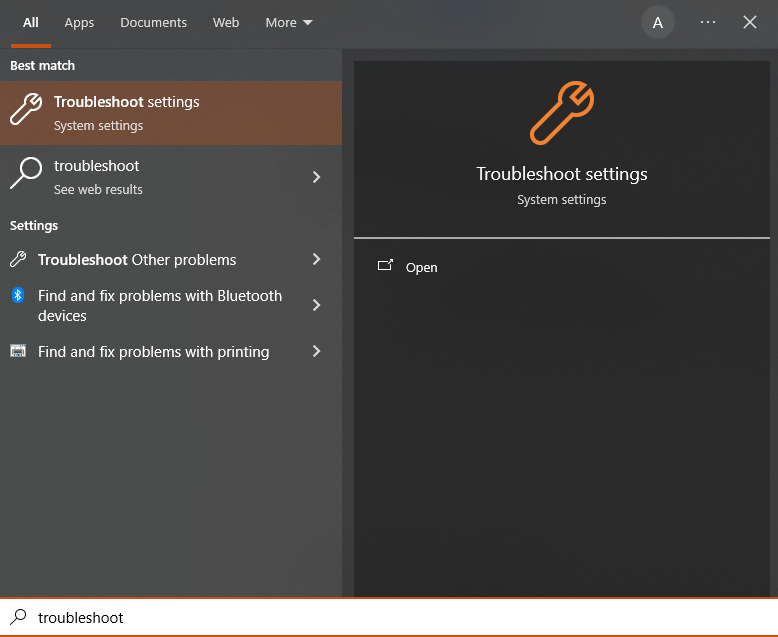The width and height of the screenshot is (778, 637).
Task: Close the search panel with X
Action: click(x=750, y=22)
